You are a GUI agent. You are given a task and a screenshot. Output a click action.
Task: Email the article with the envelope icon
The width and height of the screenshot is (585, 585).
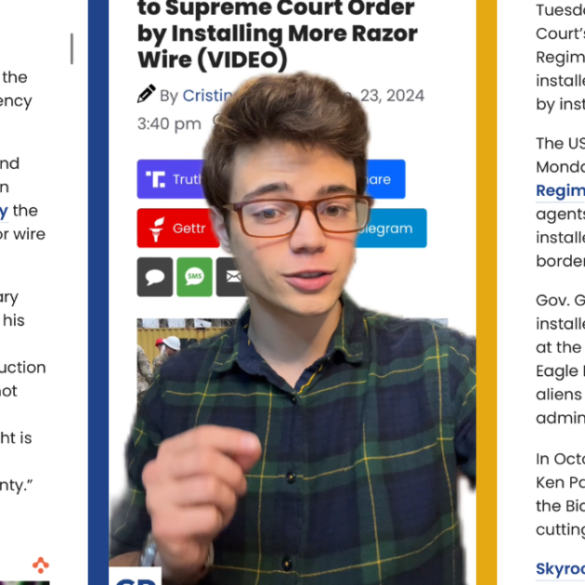231,277
